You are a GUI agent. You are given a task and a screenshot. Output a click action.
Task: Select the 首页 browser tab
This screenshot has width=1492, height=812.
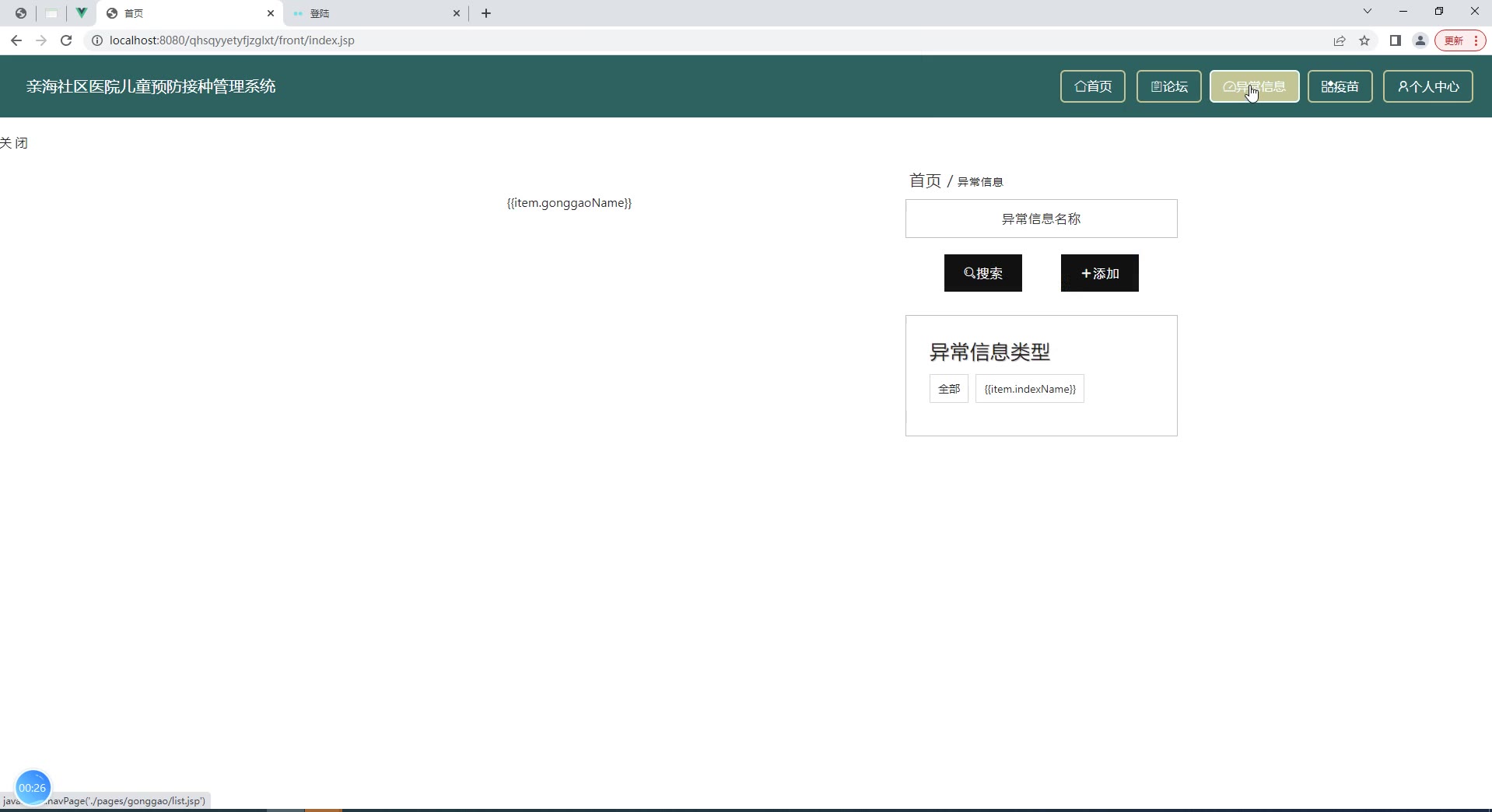pyautogui.click(x=191, y=13)
